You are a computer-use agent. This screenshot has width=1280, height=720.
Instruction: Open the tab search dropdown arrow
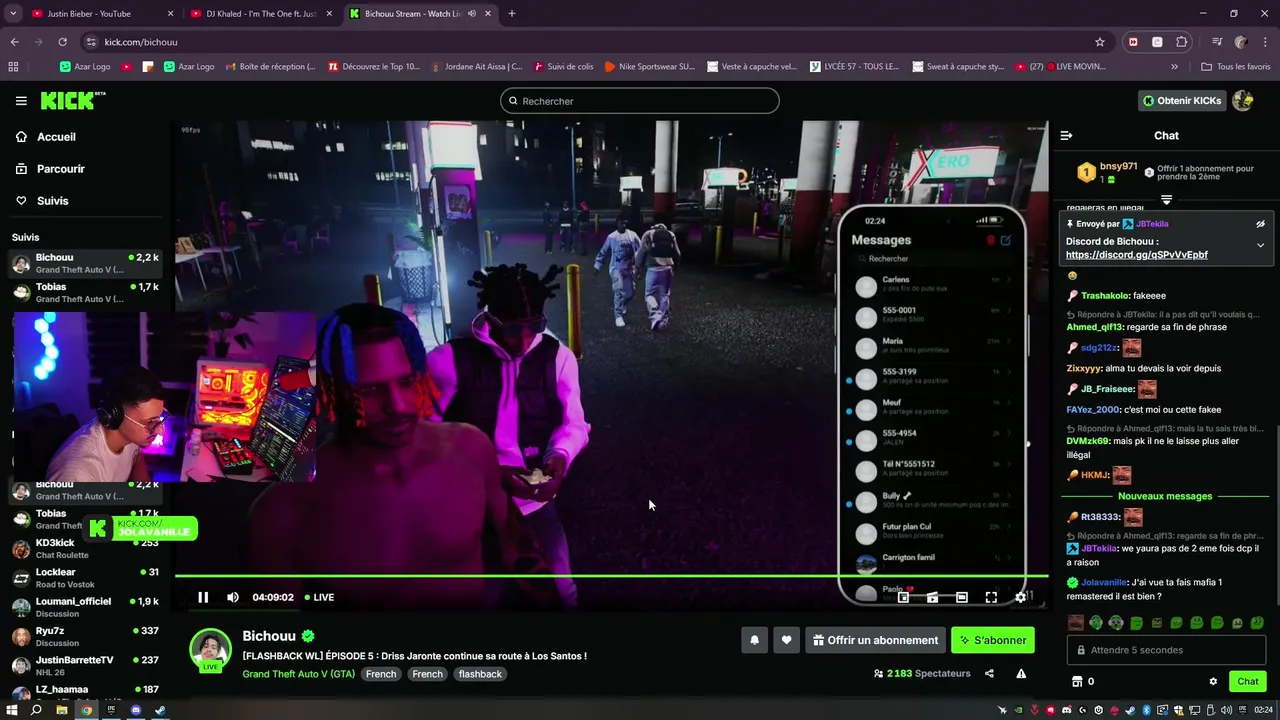click(x=13, y=14)
